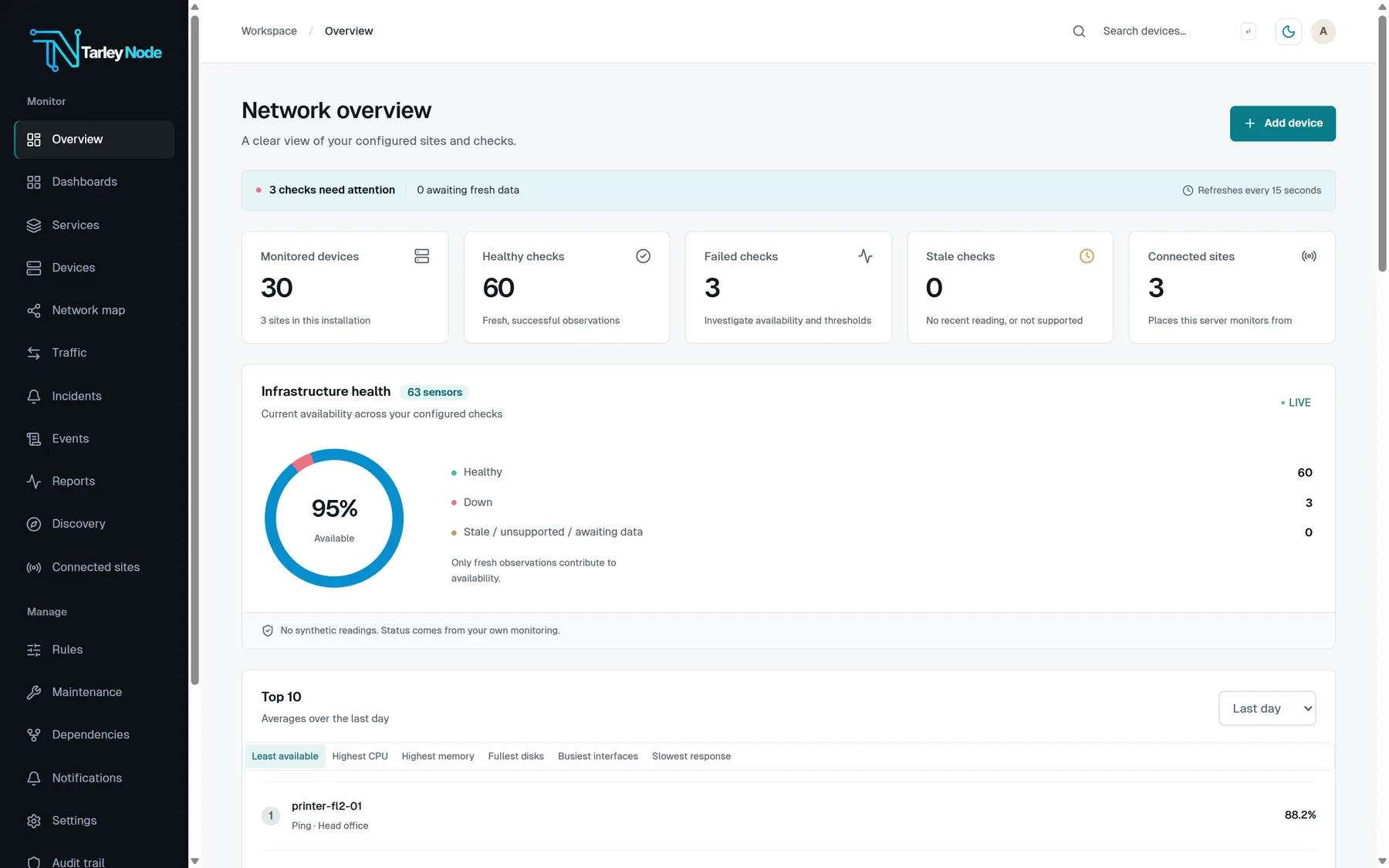Image resolution: width=1389 pixels, height=868 pixels.
Task: Open the Failed checks card
Action: point(788,287)
